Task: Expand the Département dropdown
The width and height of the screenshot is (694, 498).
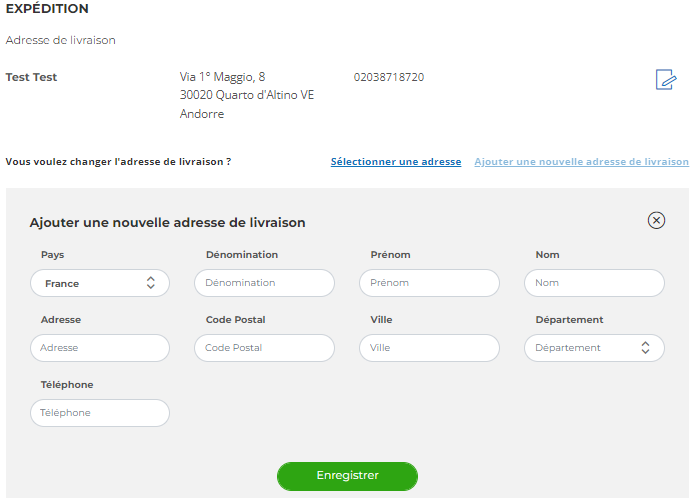Action: coord(594,348)
